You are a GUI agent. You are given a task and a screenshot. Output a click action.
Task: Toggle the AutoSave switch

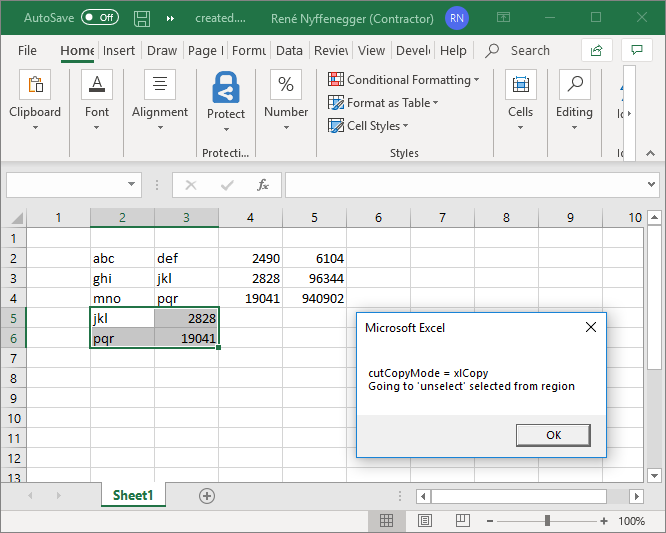pyautogui.click(x=99, y=18)
